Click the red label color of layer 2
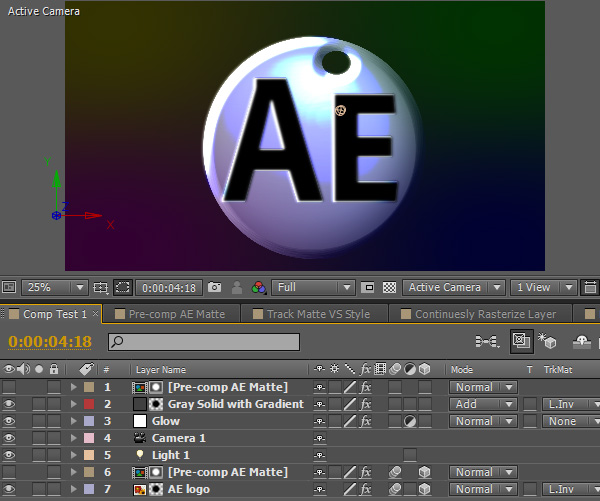The image size is (600, 501). tap(89, 404)
